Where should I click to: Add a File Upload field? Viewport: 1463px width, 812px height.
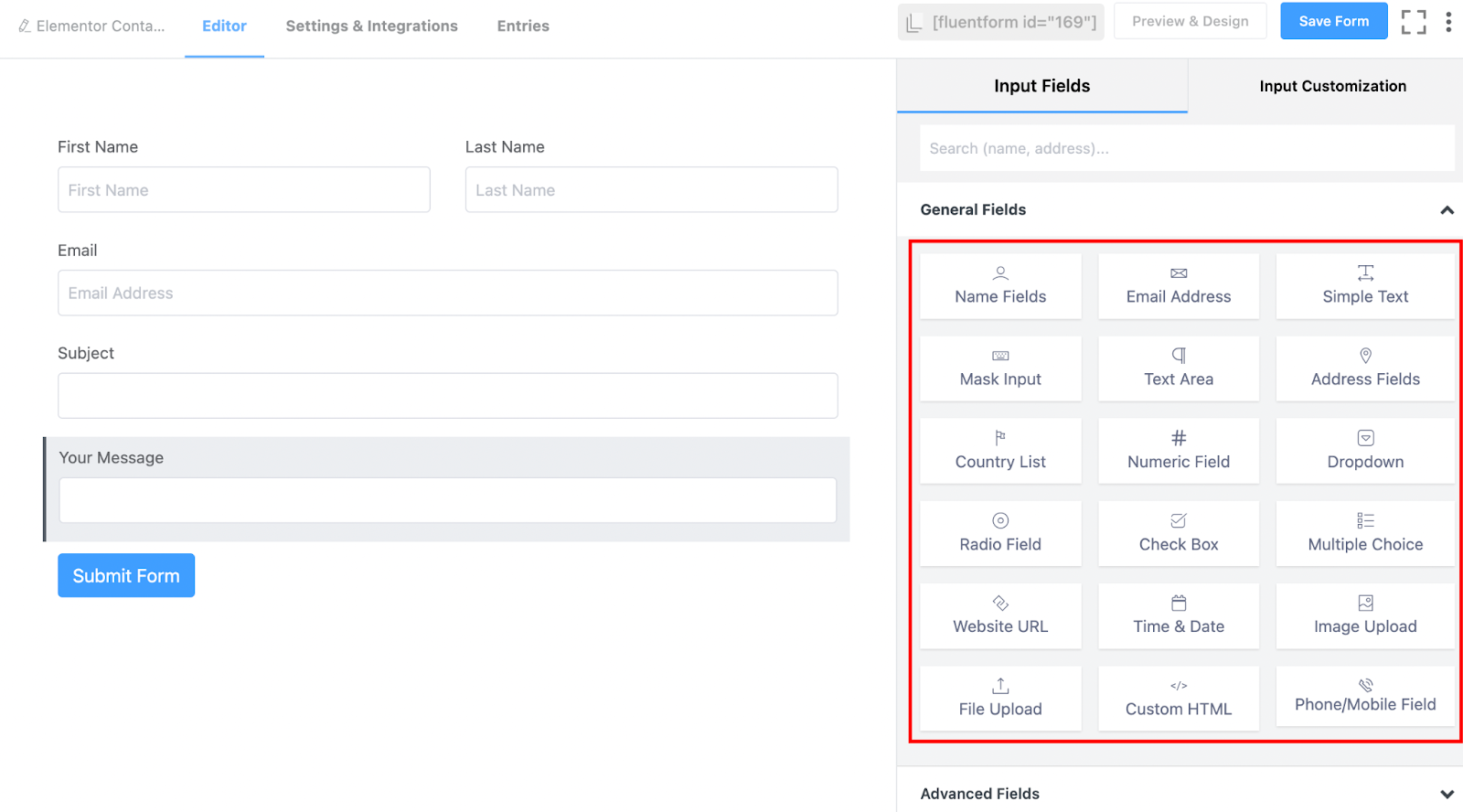tap(1000, 698)
